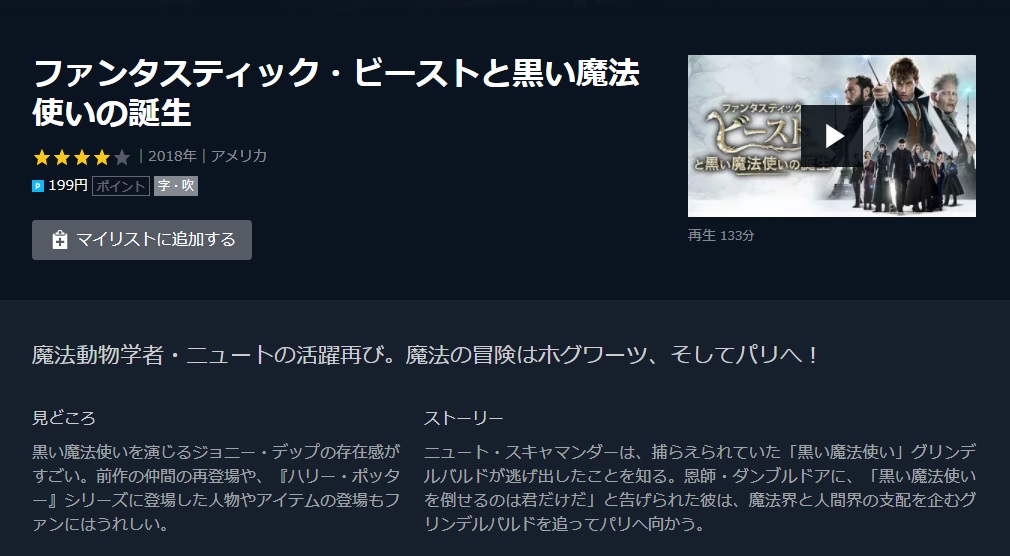Screen dimensions: 1010x556
Task: Click the 字・吹 subtitle/dub badge
Action: click(176, 186)
